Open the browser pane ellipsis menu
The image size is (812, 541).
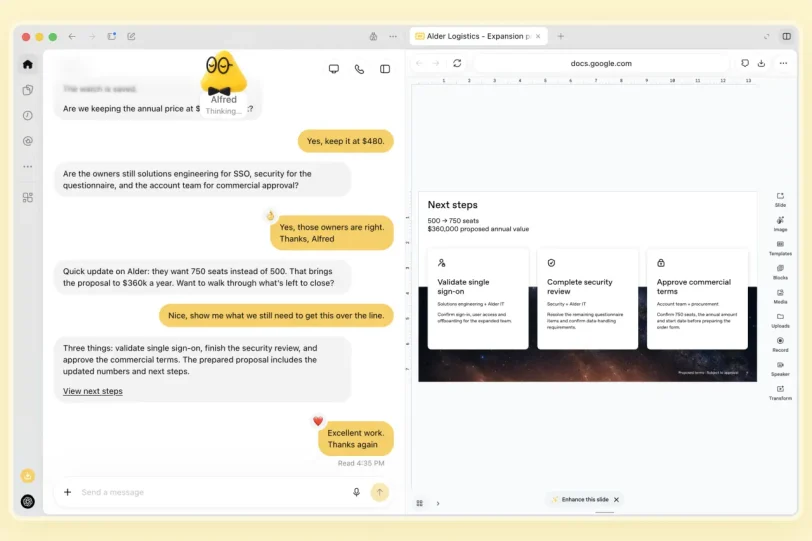pyautogui.click(x=784, y=63)
